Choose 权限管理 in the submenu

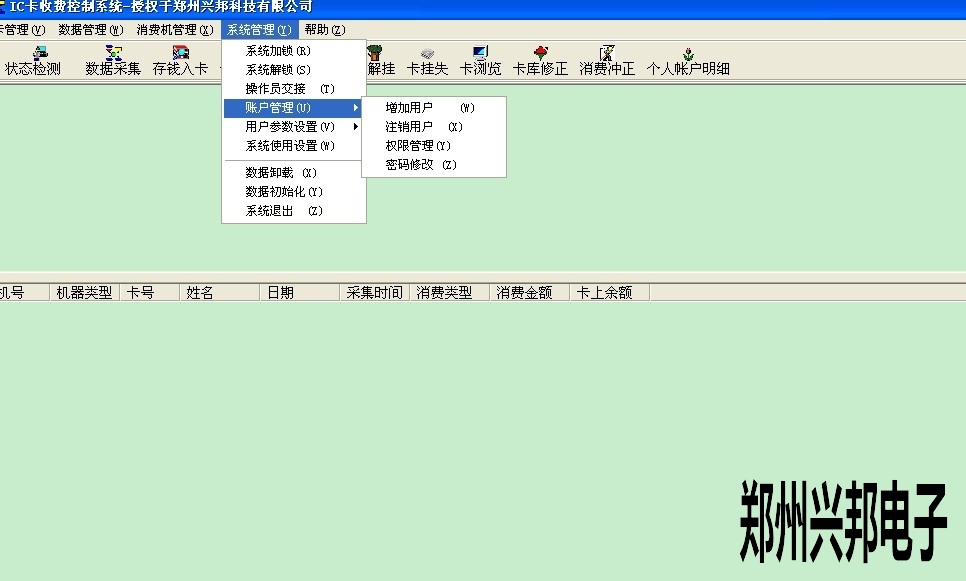tap(418, 146)
